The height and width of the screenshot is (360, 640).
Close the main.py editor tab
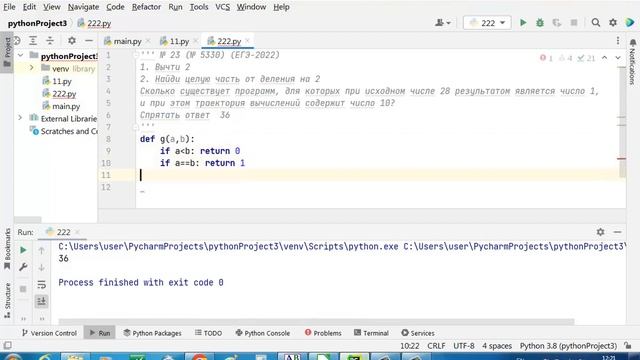pyautogui.click(x=148, y=40)
